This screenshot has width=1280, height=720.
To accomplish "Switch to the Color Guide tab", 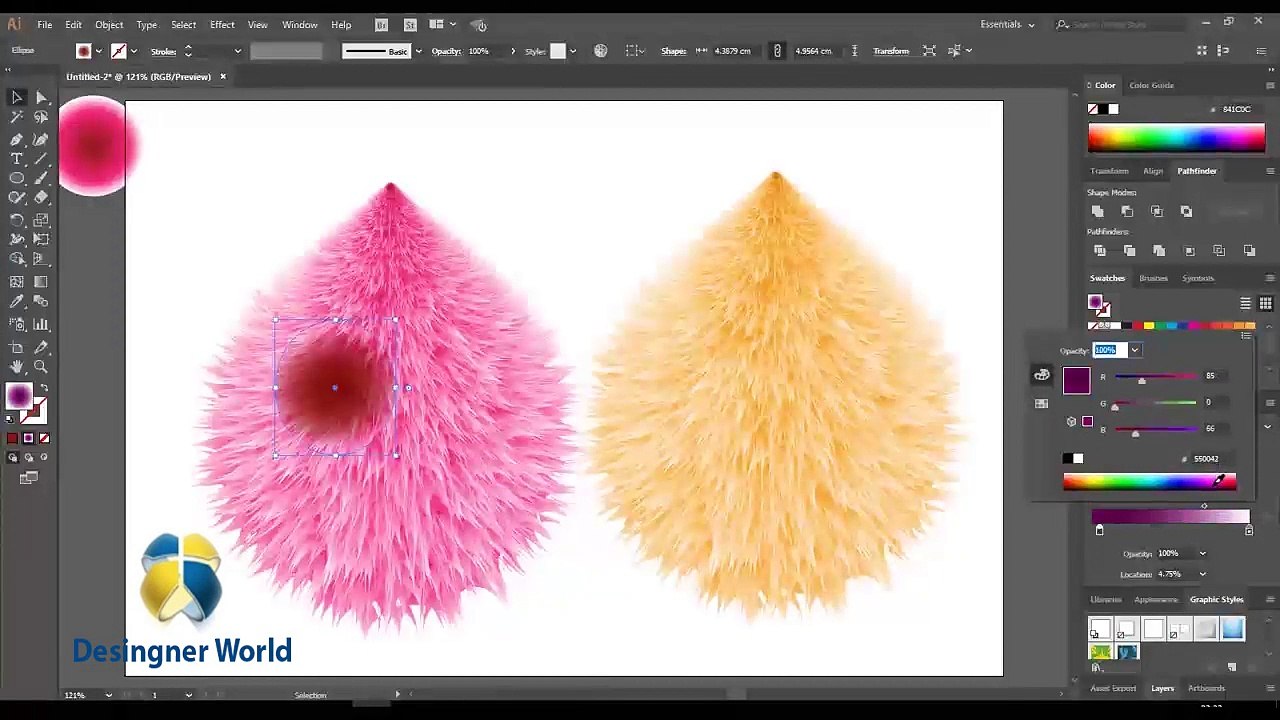I will (1151, 85).
